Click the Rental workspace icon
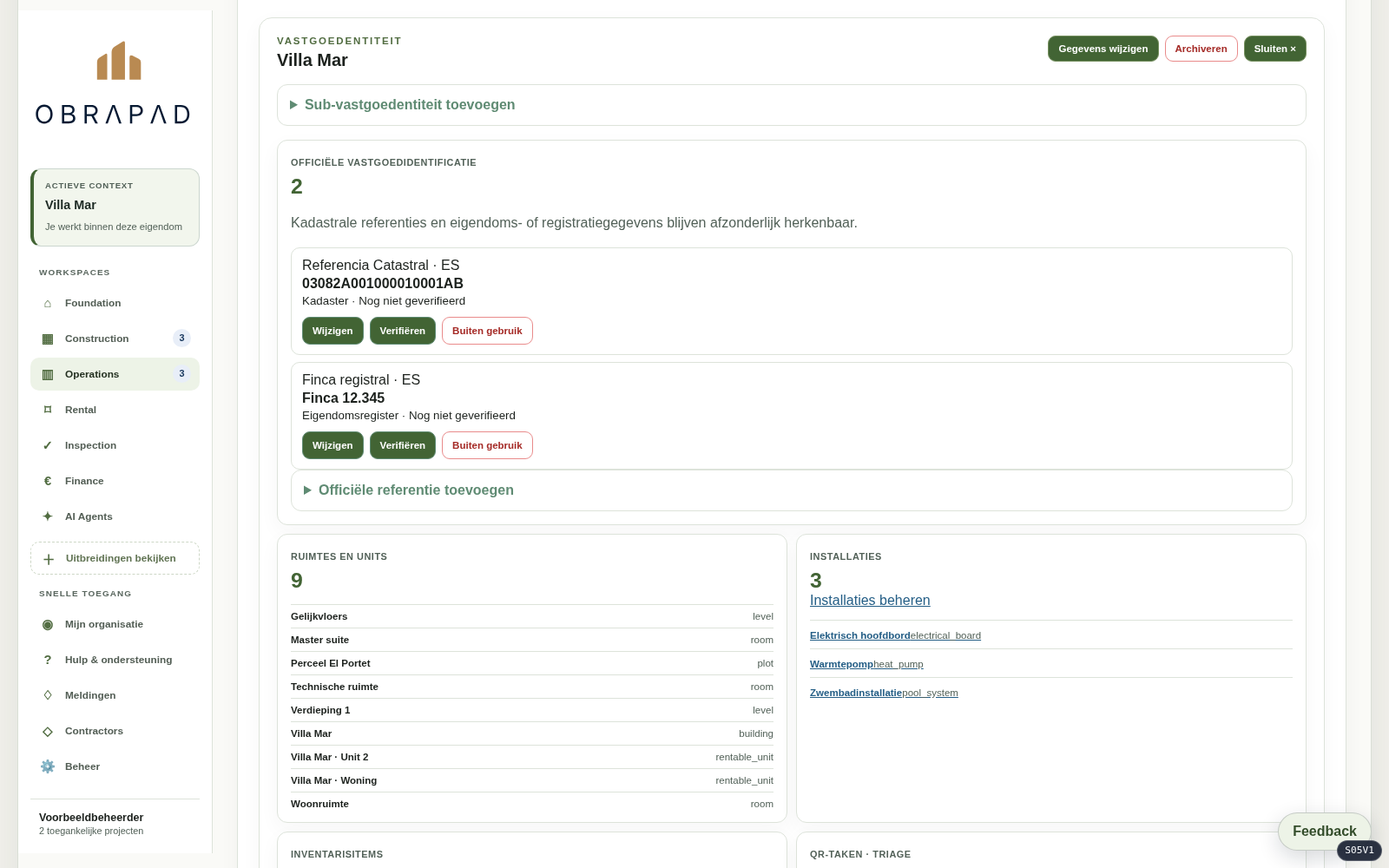1389x868 pixels. 48,410
